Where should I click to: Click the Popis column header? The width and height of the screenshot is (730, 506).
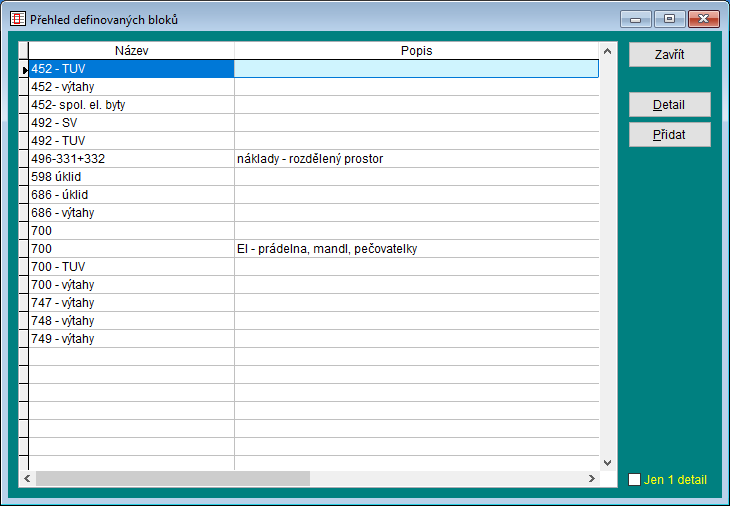coord(416,50)
